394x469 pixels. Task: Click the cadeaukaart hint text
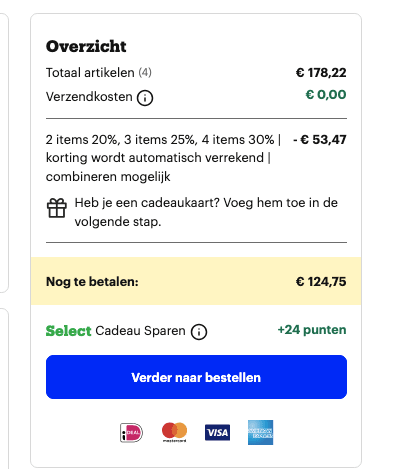click(x=206, y=212)
